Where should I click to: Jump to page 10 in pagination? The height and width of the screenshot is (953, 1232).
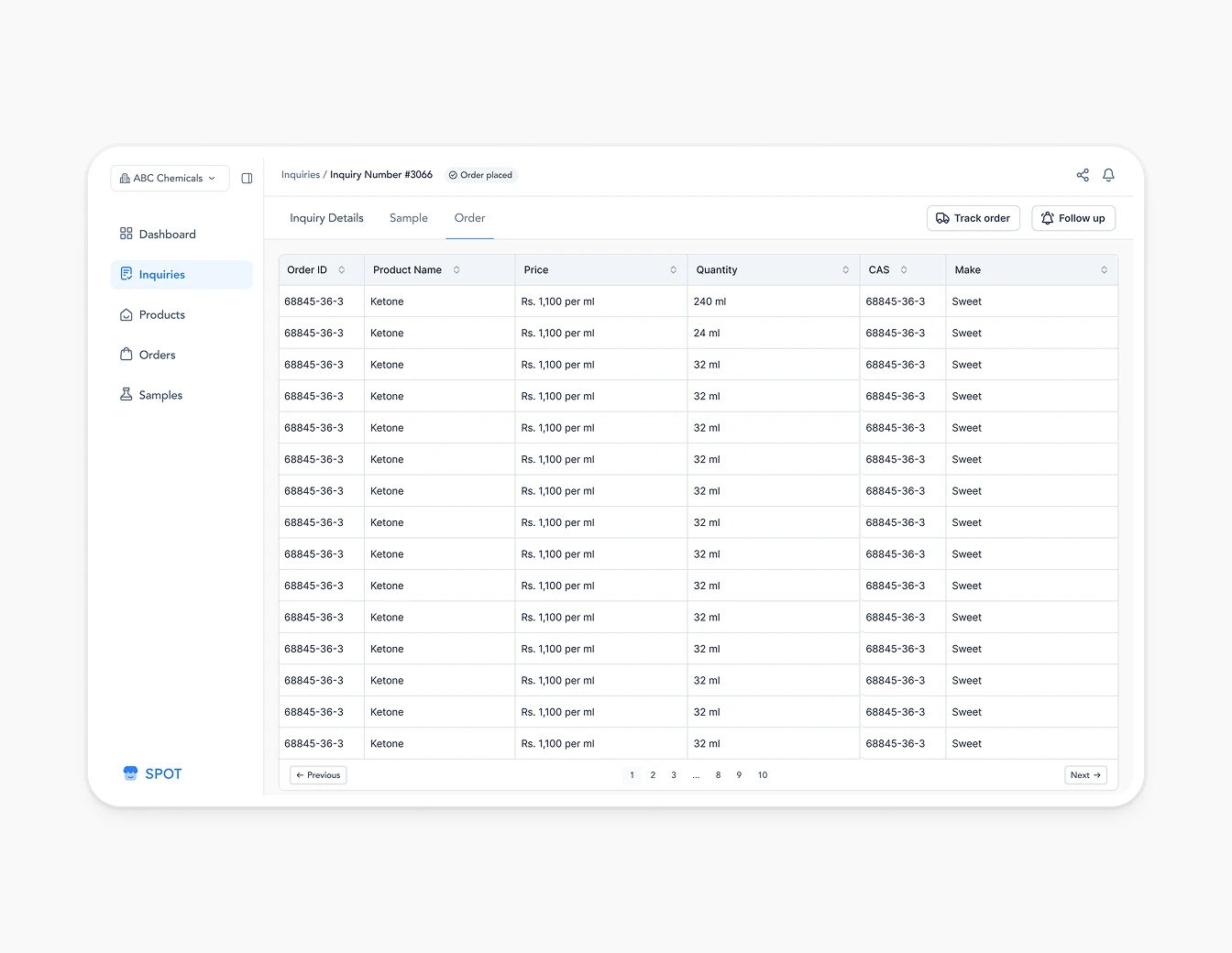pos(763,775)
